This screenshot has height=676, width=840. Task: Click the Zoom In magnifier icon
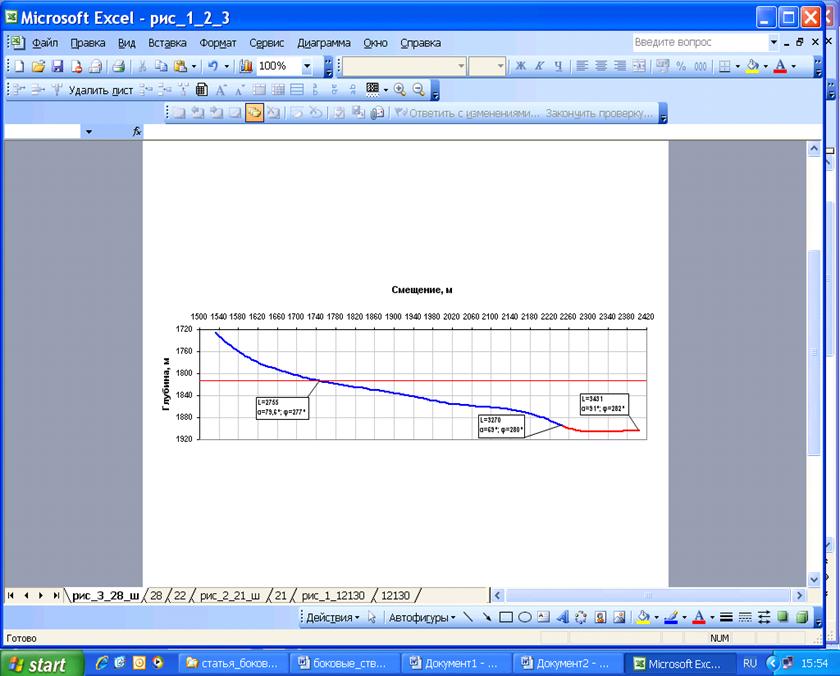pyautogui.click(x=400, y=89)
